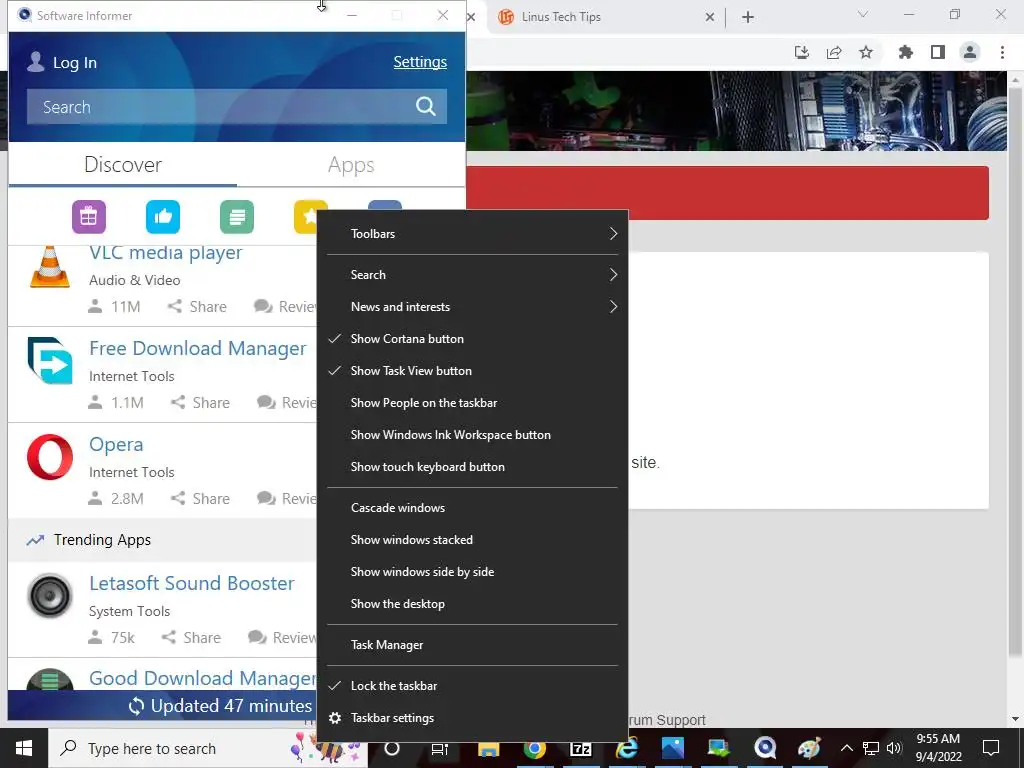Switch to the Discover tab

click(x=123, y=165)
